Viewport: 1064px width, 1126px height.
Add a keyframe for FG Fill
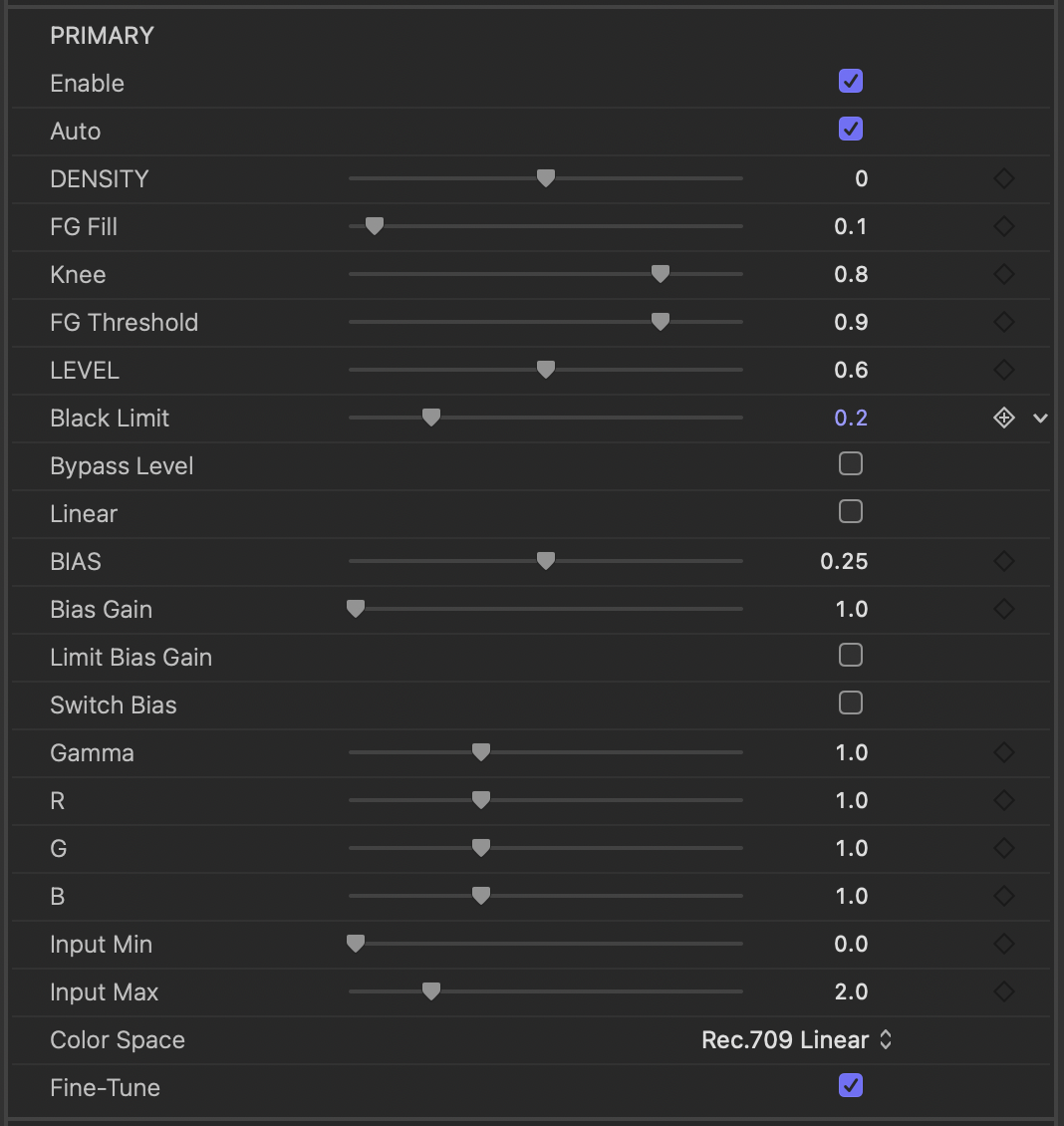click(x=1004, y=226)
